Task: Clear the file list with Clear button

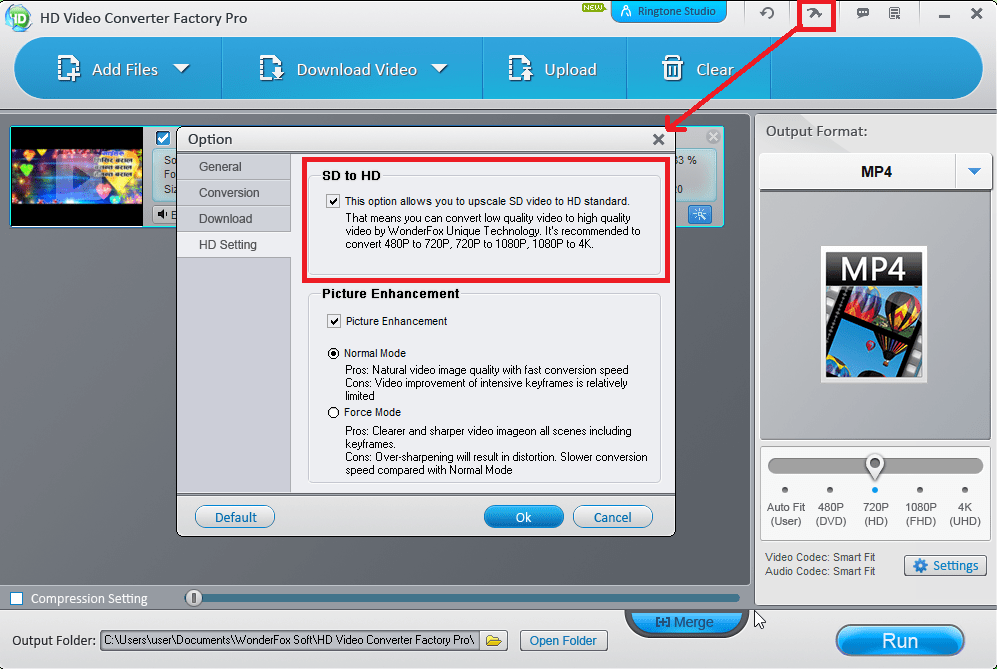Action: [698, 69]
